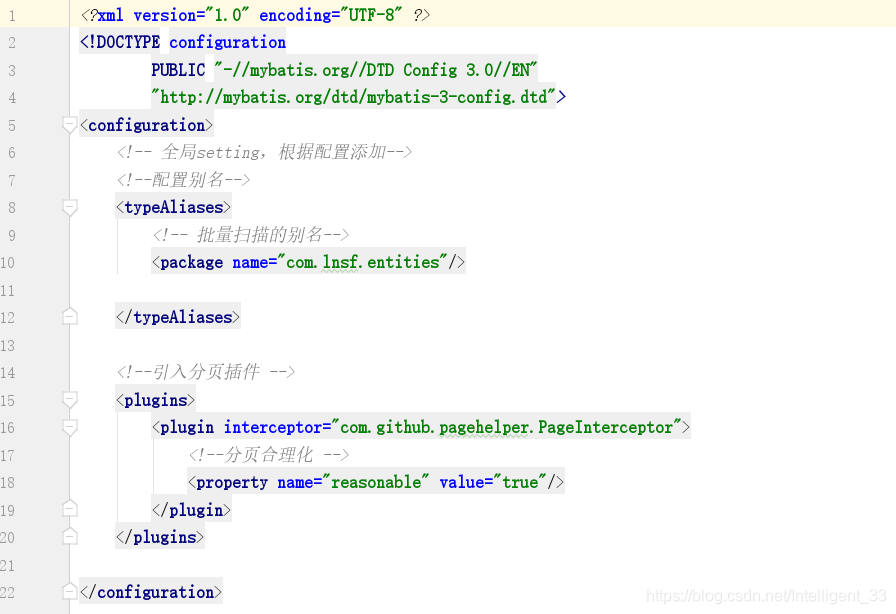Click the property name value "reasonable"
The image size is (896, 614).
tap(376, 482)
